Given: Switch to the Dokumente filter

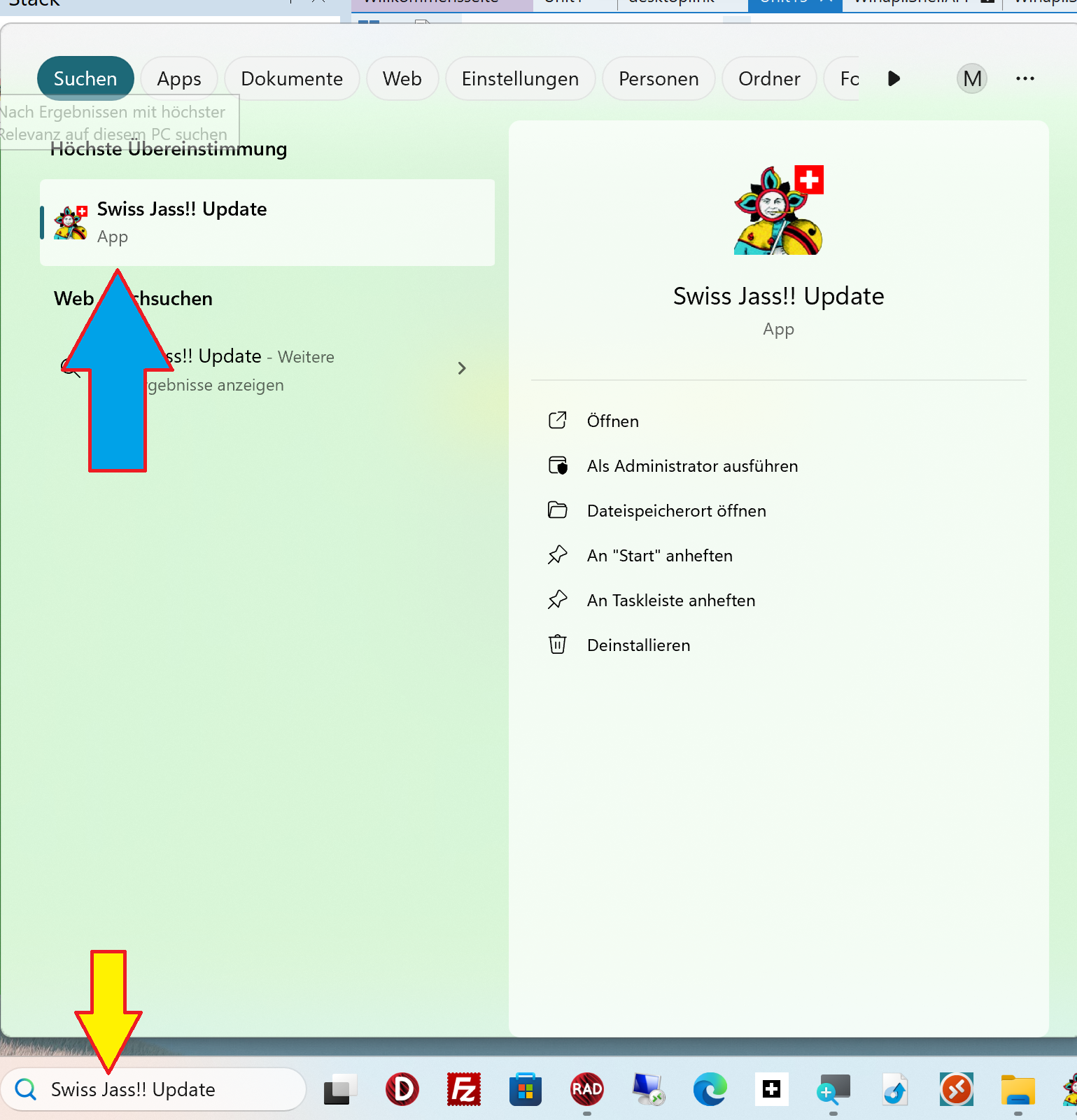Looking at the screenshot, I should click(x=292, y=78).
